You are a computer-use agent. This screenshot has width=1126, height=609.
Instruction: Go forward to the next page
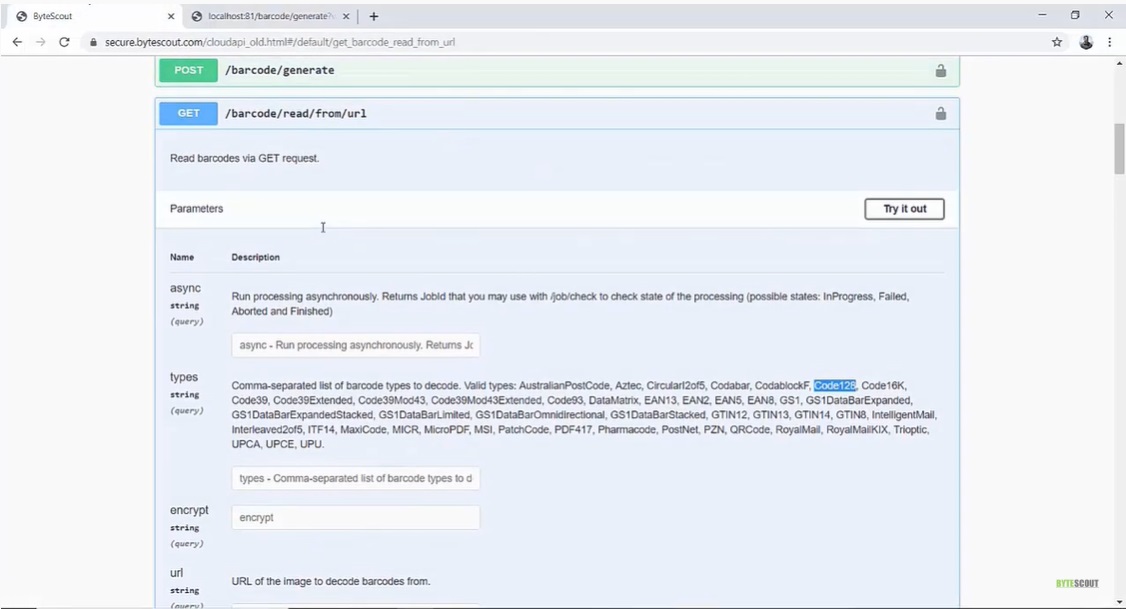click(x=40, y=42)
